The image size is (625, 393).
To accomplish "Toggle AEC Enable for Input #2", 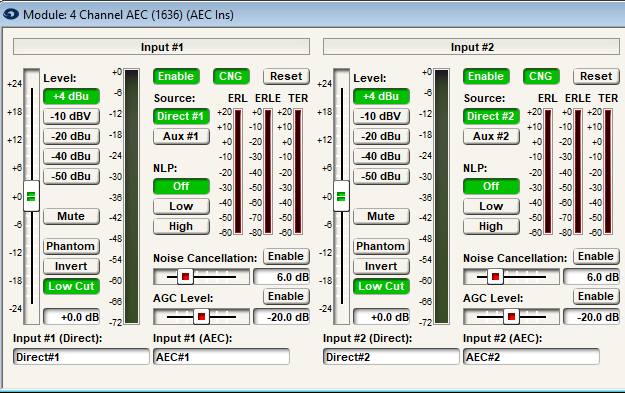I will pos(486,76).
